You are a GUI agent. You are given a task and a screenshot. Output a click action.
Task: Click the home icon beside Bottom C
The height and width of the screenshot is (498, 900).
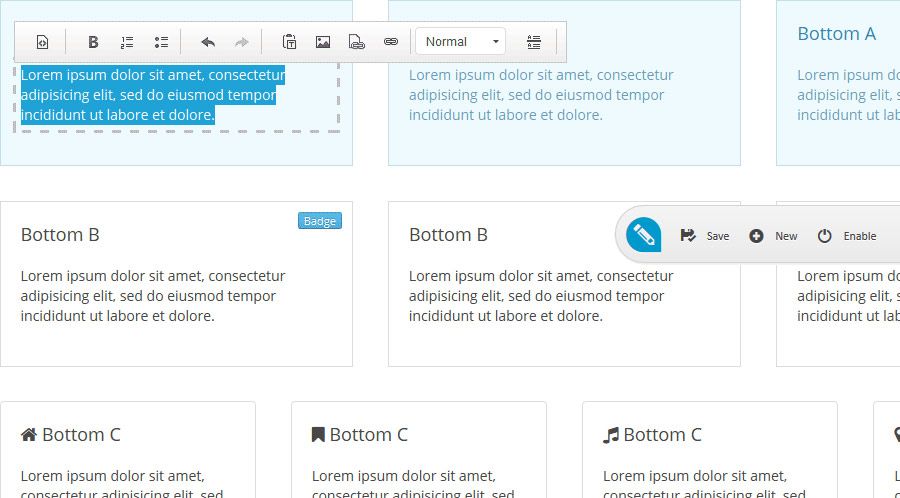(x=29, y=435)
